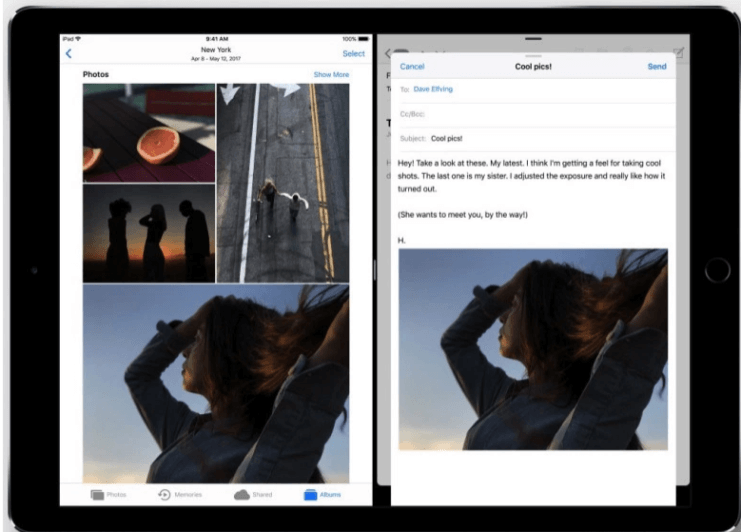Tap the split view divider handle
This screenshot has width=741, height=532.
(374, 270)
